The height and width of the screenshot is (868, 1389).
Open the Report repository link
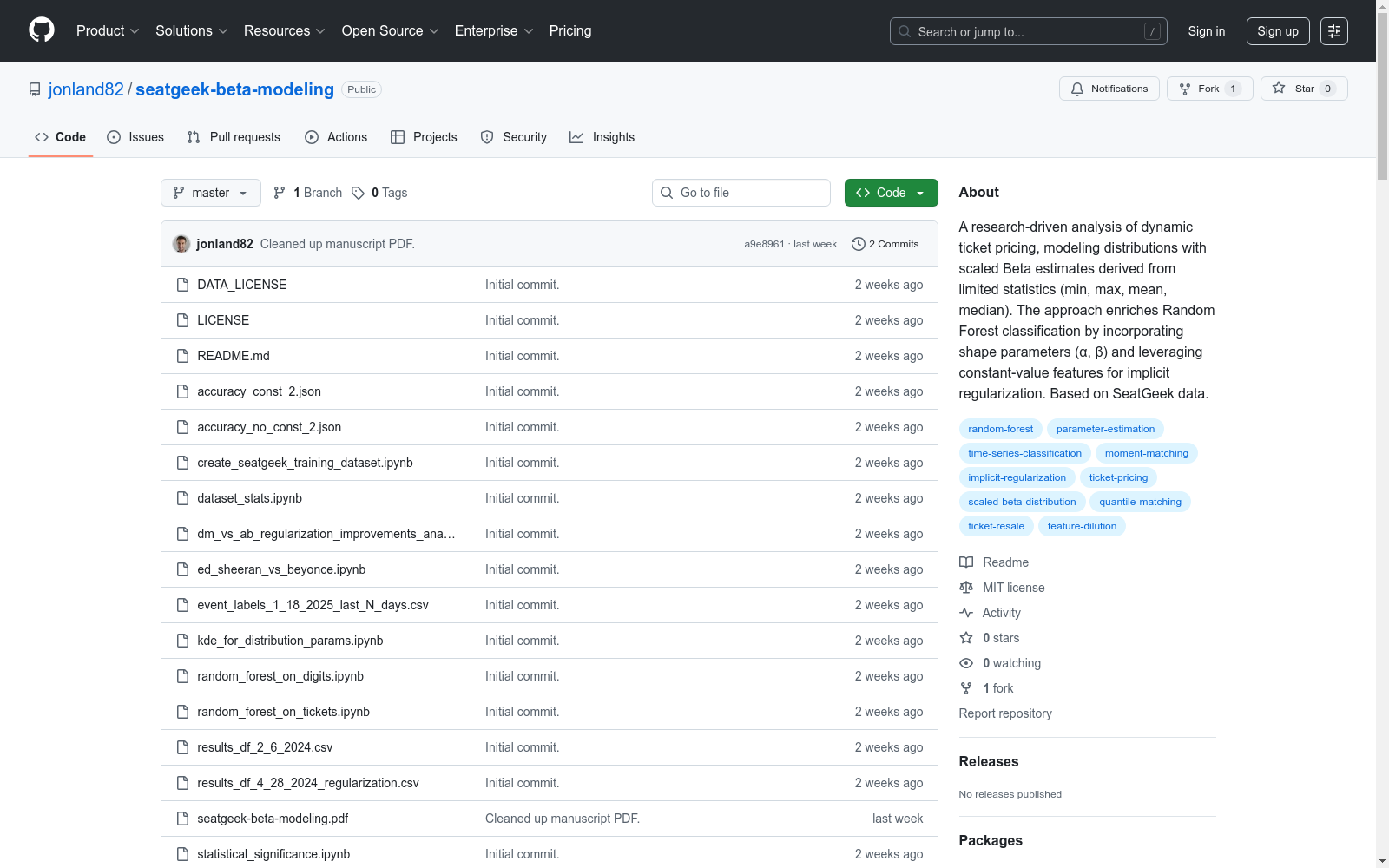pos(1005,713)
